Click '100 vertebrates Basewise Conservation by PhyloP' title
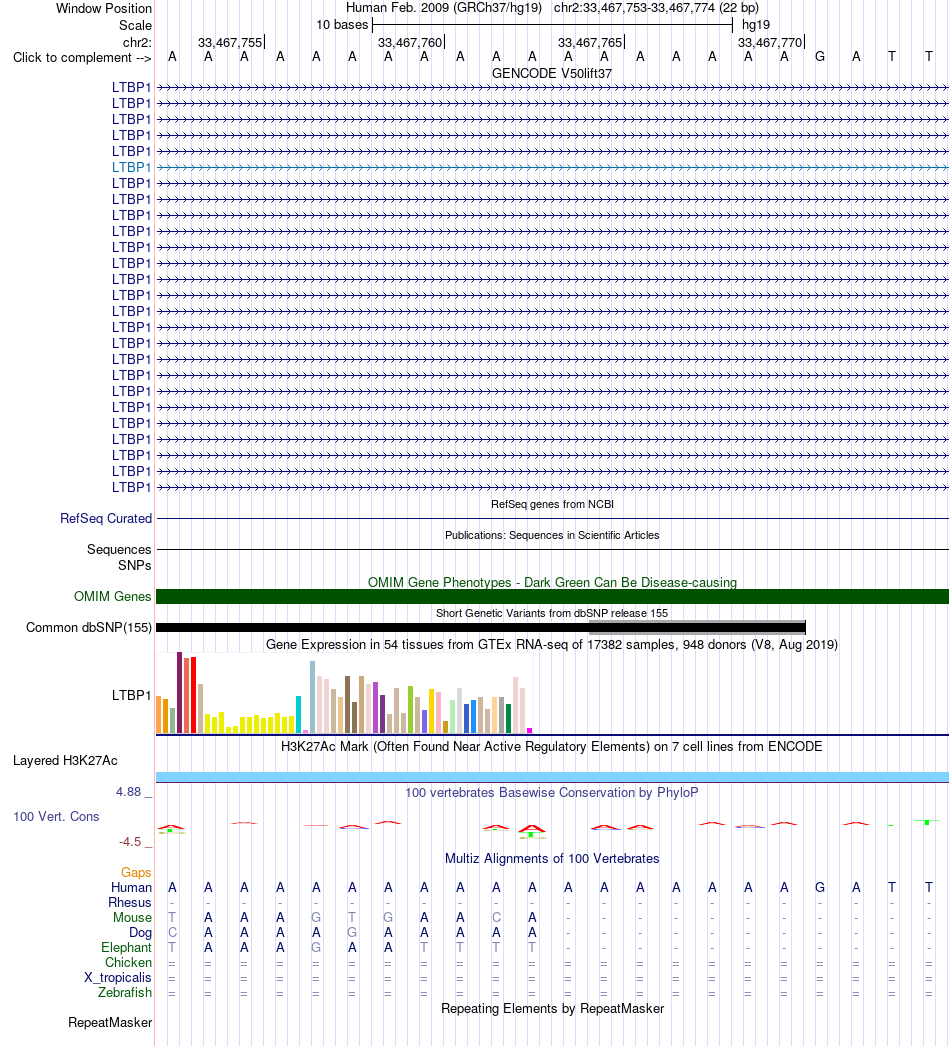This screenshot has width=950, height=1046. 552,793
